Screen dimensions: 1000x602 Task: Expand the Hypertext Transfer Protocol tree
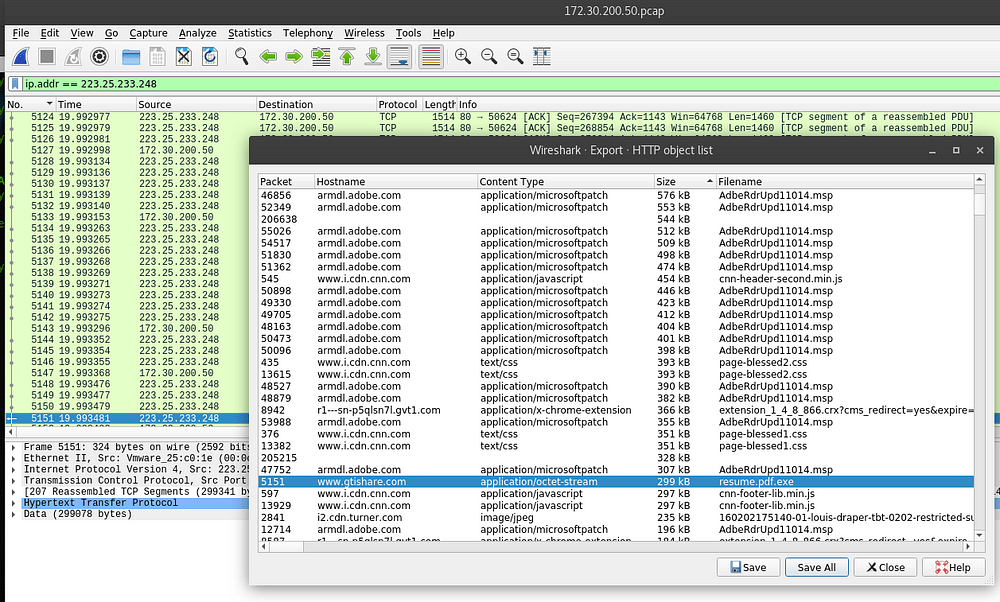pos(15,502)
